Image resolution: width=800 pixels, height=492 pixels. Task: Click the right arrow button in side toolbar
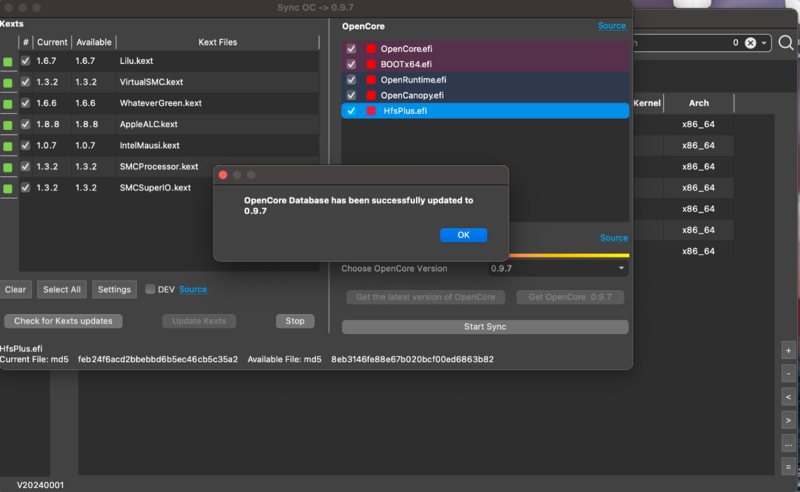(788, 421)
